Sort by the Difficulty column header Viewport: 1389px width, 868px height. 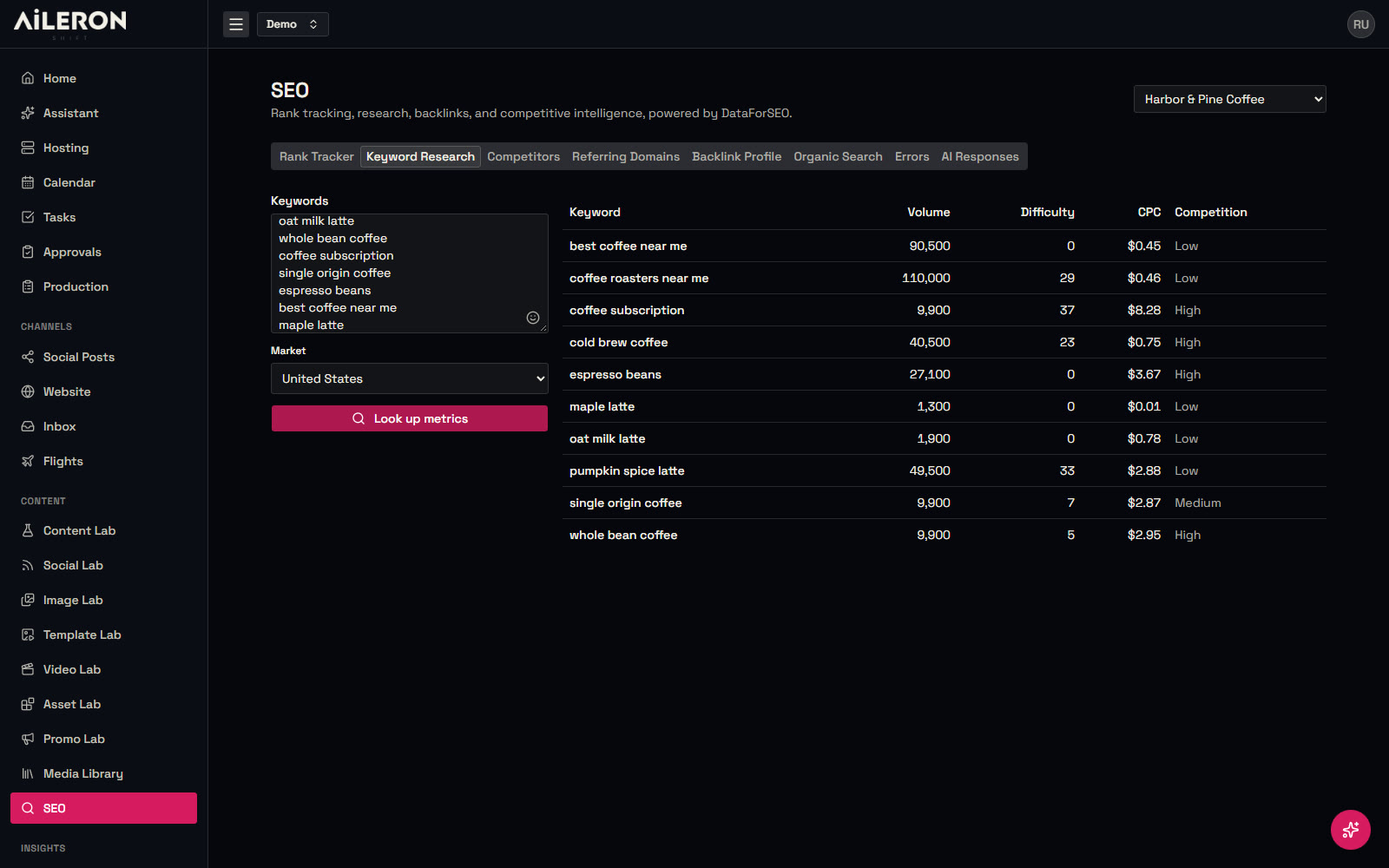click(x=1047, y=212)
